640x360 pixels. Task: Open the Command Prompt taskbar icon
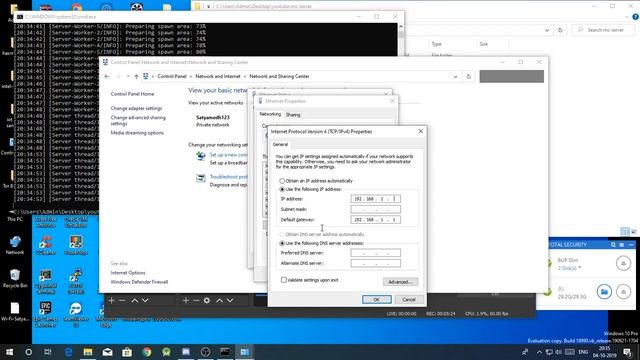(x=225, y=352)
